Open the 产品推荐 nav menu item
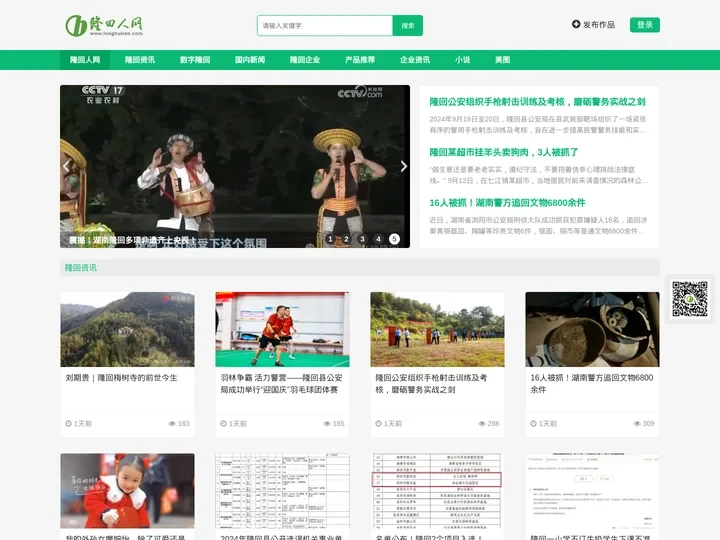This screenshot has width=720, height=540. [360, 60]
